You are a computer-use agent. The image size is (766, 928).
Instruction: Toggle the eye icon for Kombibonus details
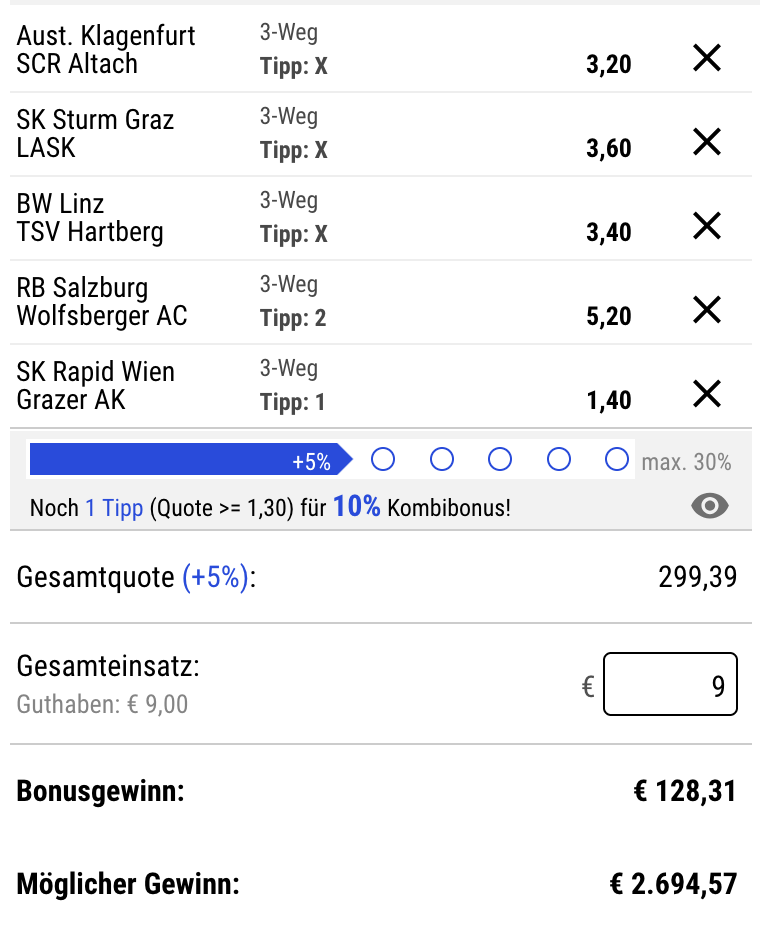(710, 506)
